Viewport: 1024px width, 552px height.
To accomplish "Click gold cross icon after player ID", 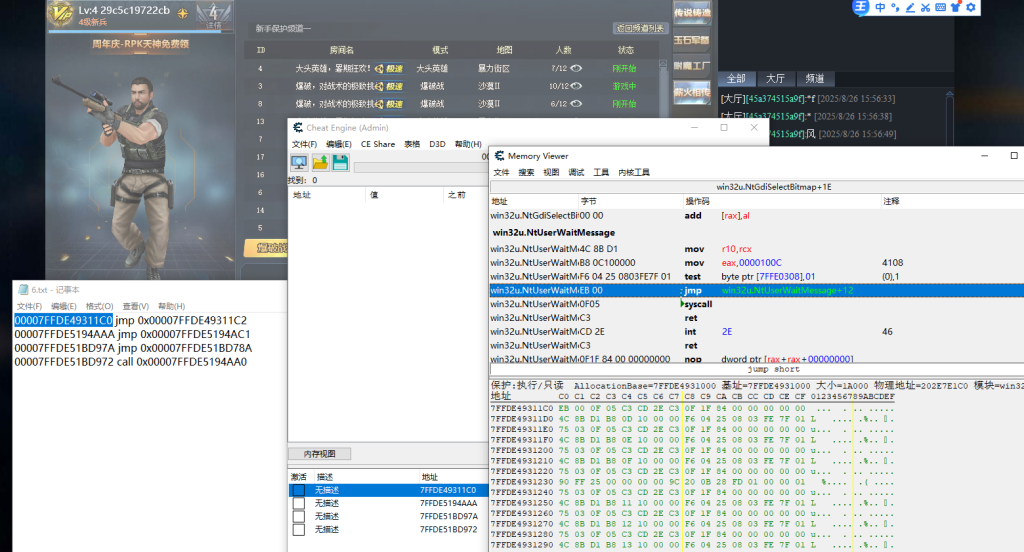I will click(x=183, y=12).
